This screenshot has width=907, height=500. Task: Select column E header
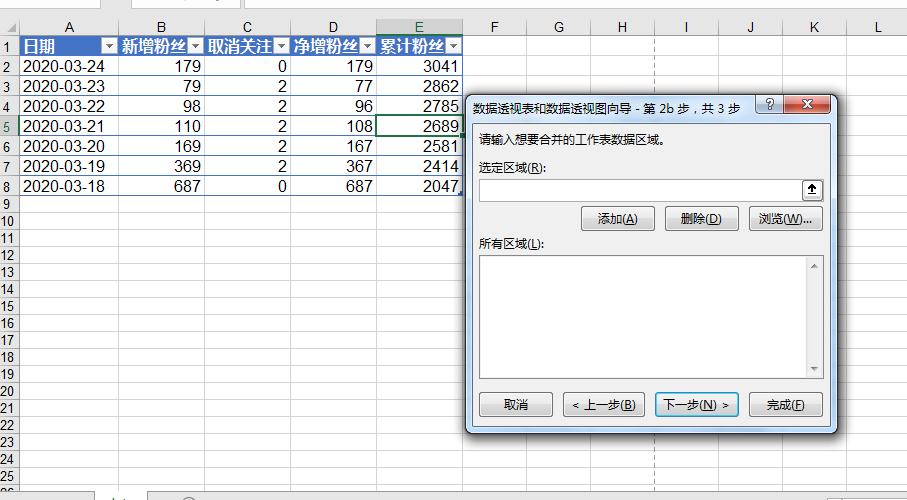click(x=419, y=27)
